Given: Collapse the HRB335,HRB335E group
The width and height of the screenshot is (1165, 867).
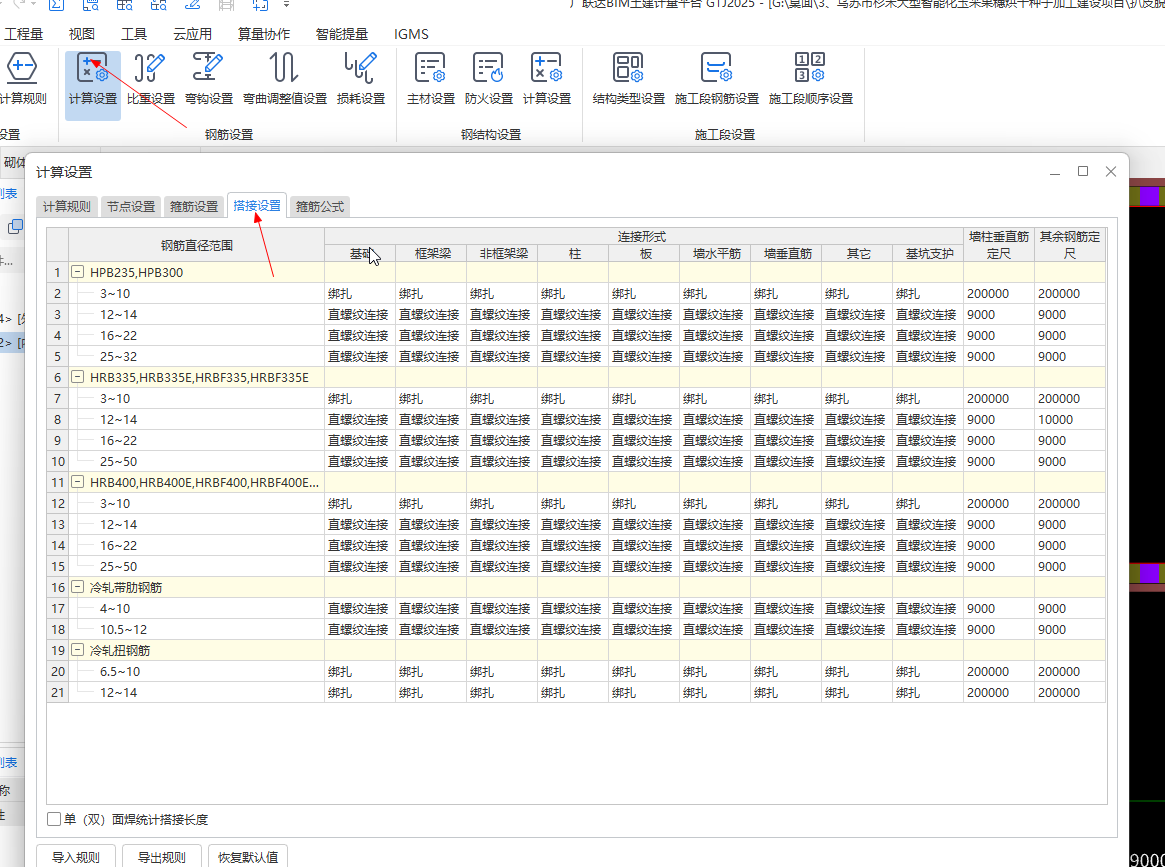Looking at the screenshot, I should [x=77, y=377].
